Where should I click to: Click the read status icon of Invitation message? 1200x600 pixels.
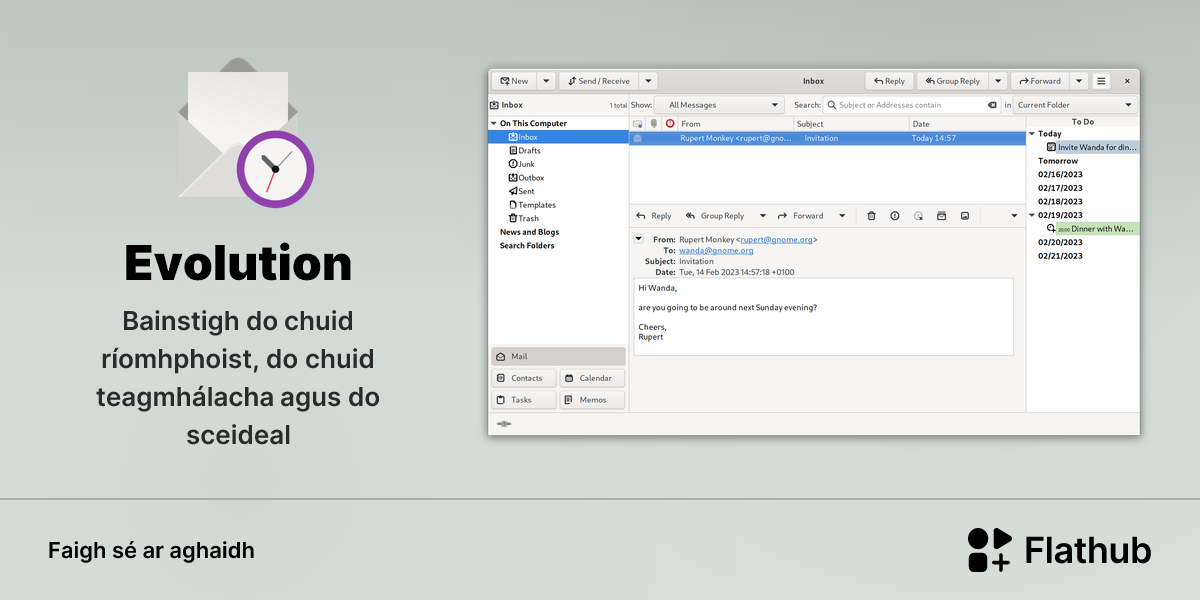(637, 138)
